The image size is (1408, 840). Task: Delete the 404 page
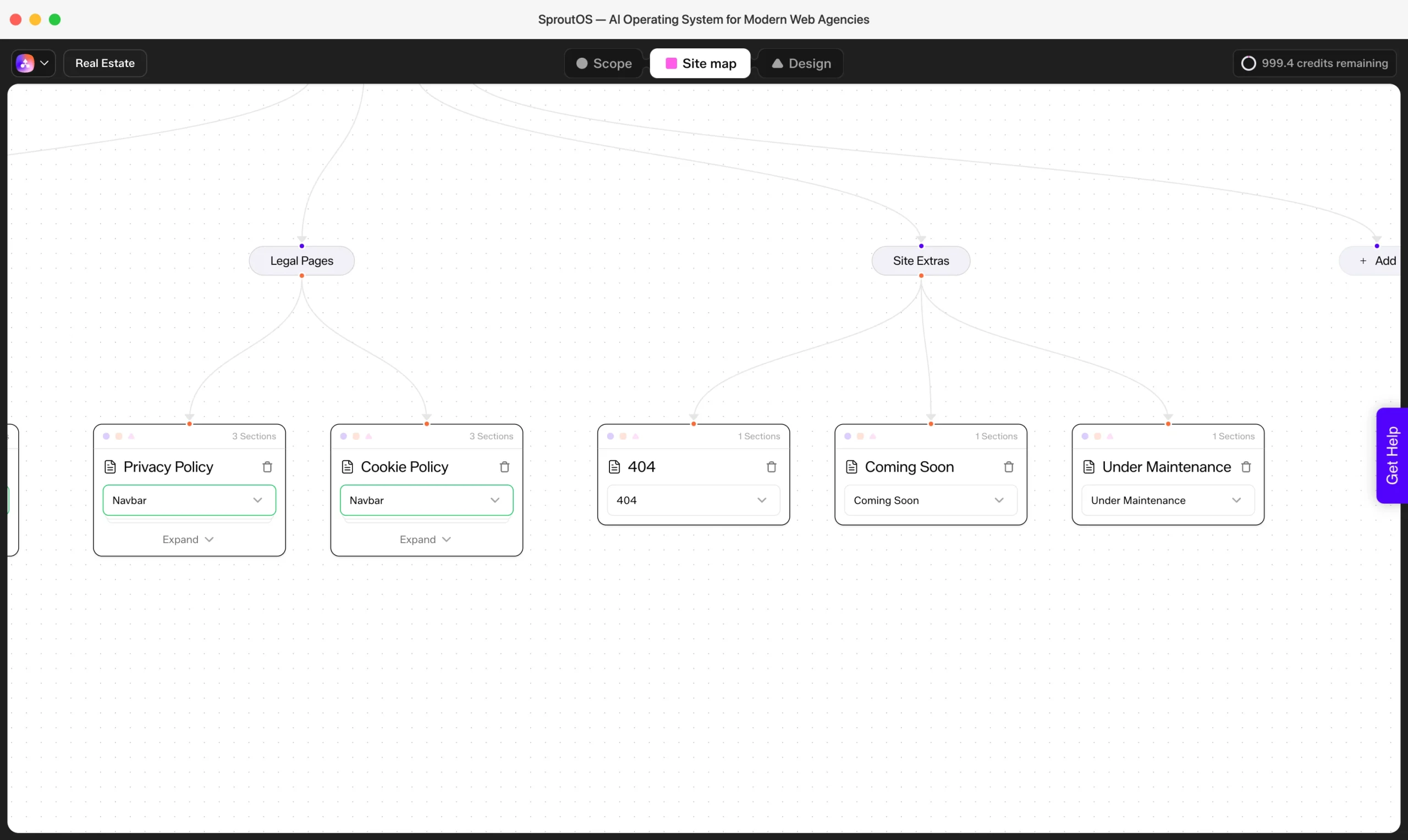click(771, 467)
